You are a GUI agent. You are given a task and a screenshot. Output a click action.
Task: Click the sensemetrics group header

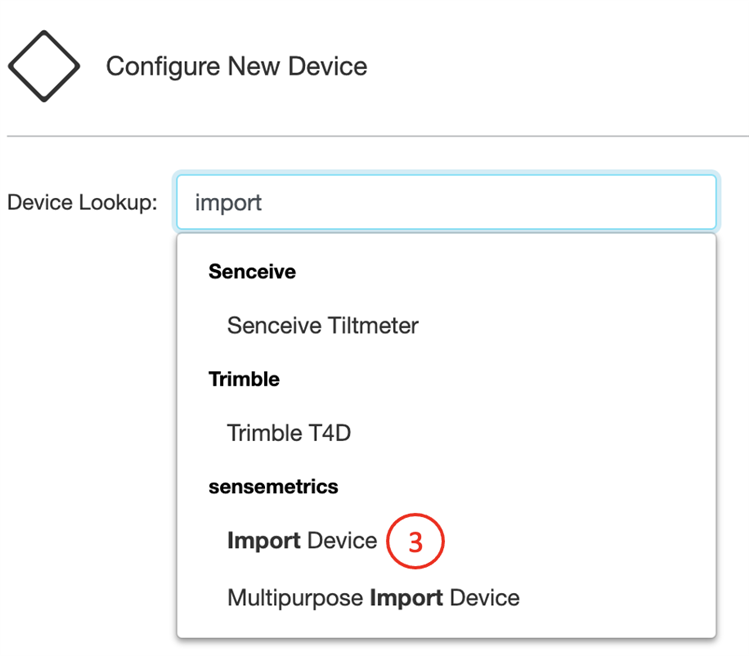[x=273, y=487]
